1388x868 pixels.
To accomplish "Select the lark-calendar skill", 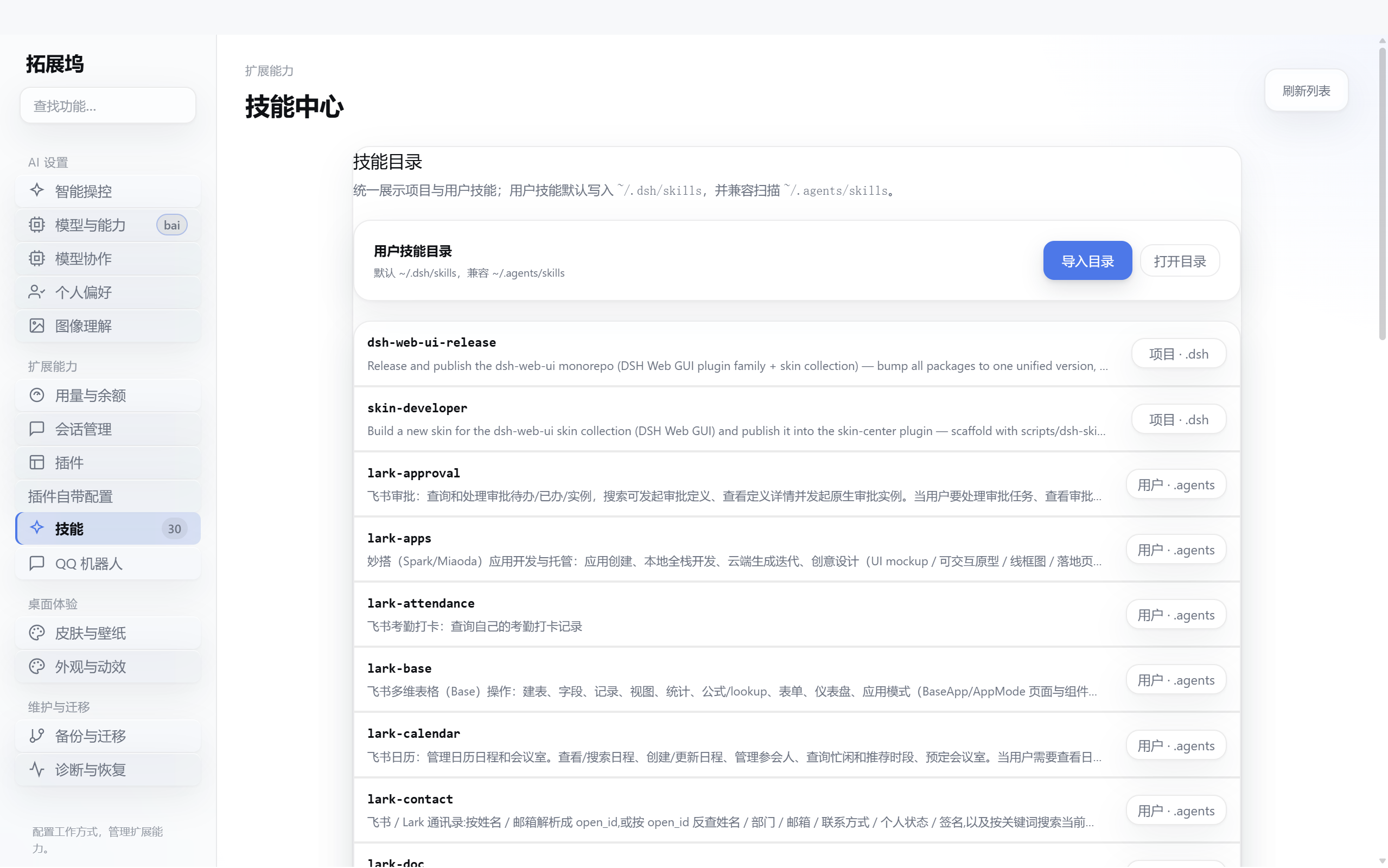I will [797, 745].
